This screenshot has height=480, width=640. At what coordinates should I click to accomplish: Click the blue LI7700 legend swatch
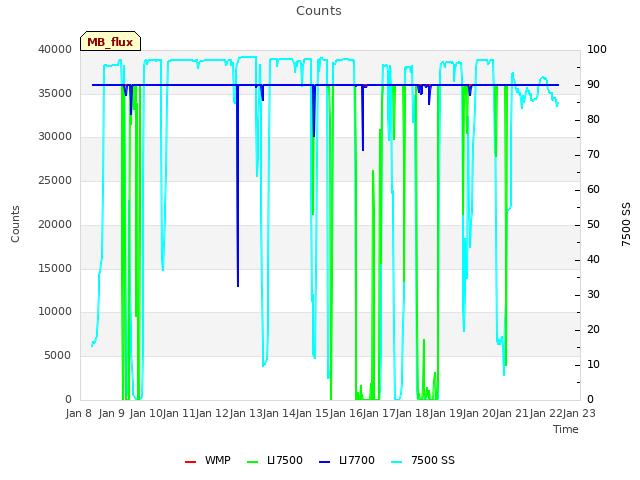tap(324, 462)
